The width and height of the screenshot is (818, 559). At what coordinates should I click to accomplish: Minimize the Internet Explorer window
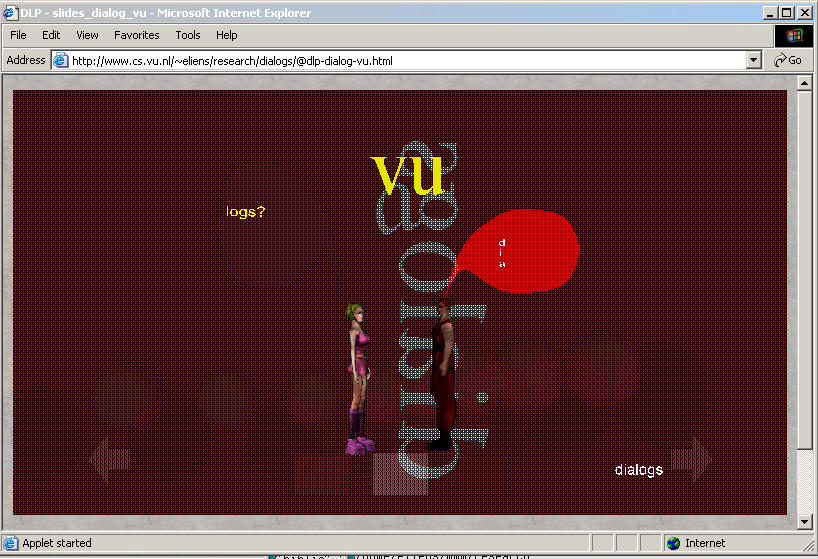770,13
